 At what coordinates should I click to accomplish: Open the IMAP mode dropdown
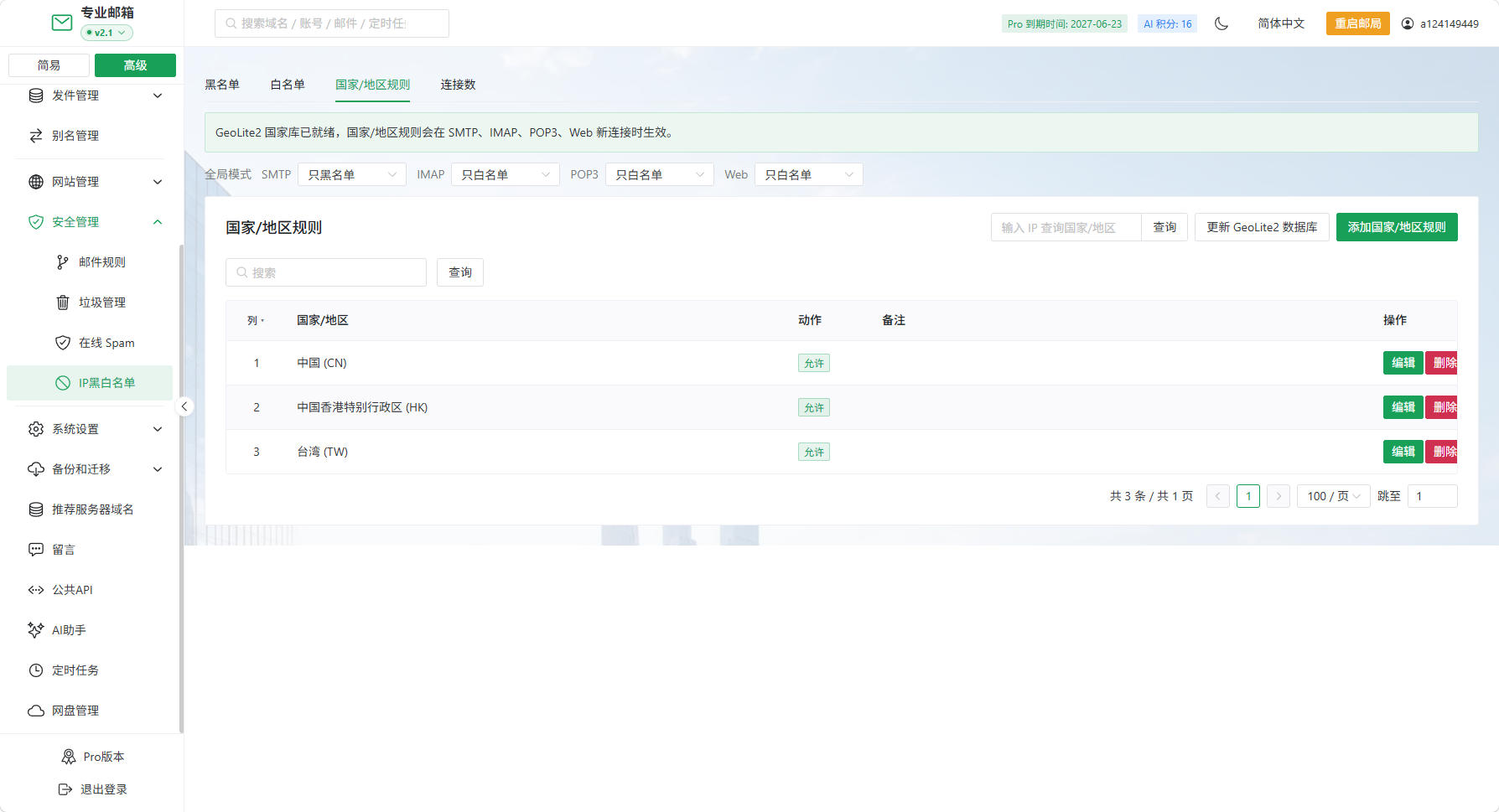pos(506,174)
